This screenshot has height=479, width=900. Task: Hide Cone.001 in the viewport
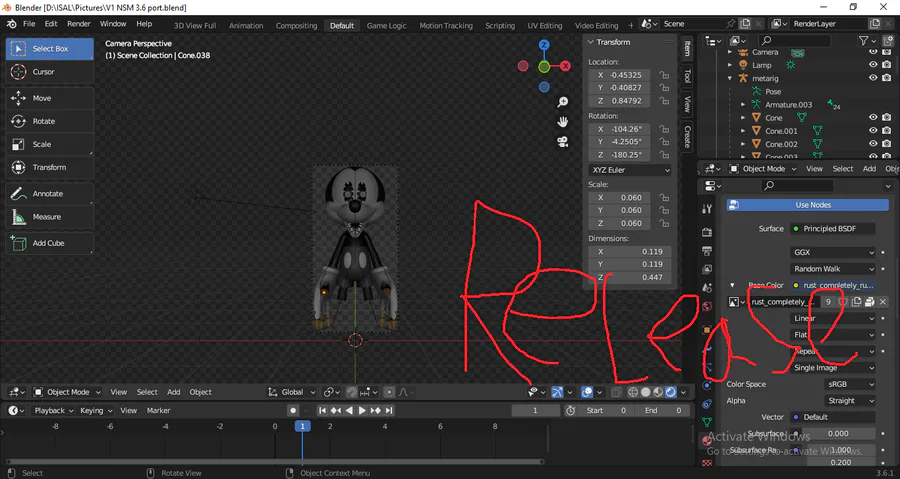873,131
